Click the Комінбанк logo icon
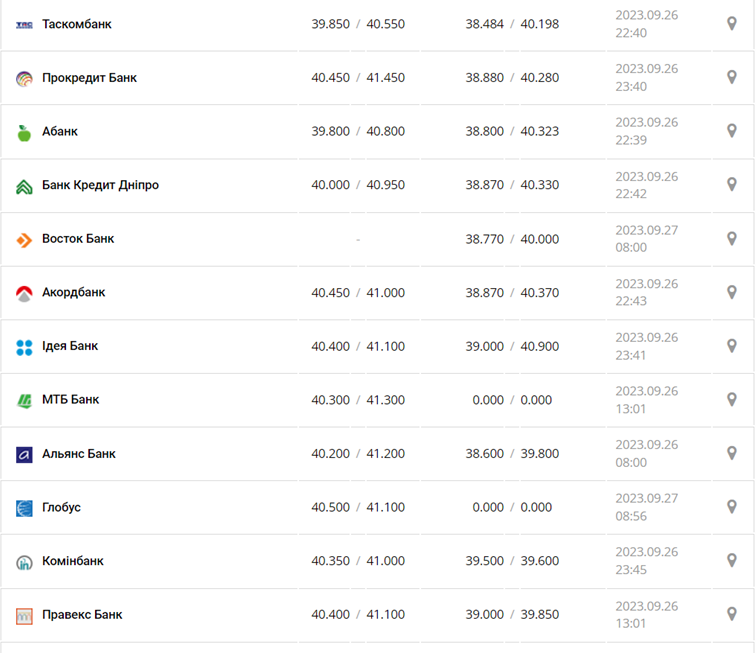The image size is (756, 653). click(25, 562)
